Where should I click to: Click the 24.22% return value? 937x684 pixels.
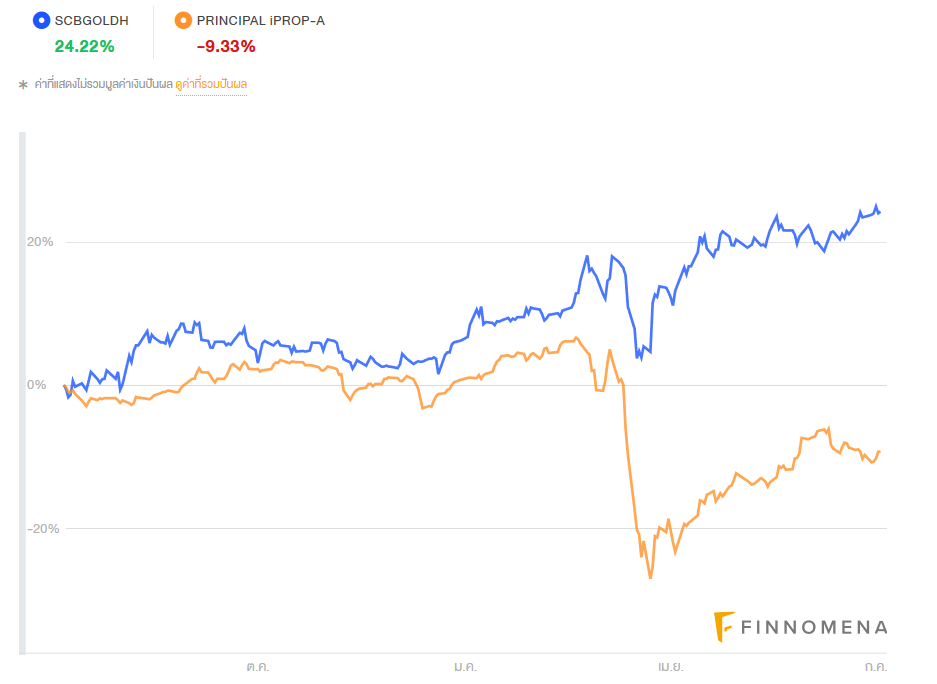point(84,46)
